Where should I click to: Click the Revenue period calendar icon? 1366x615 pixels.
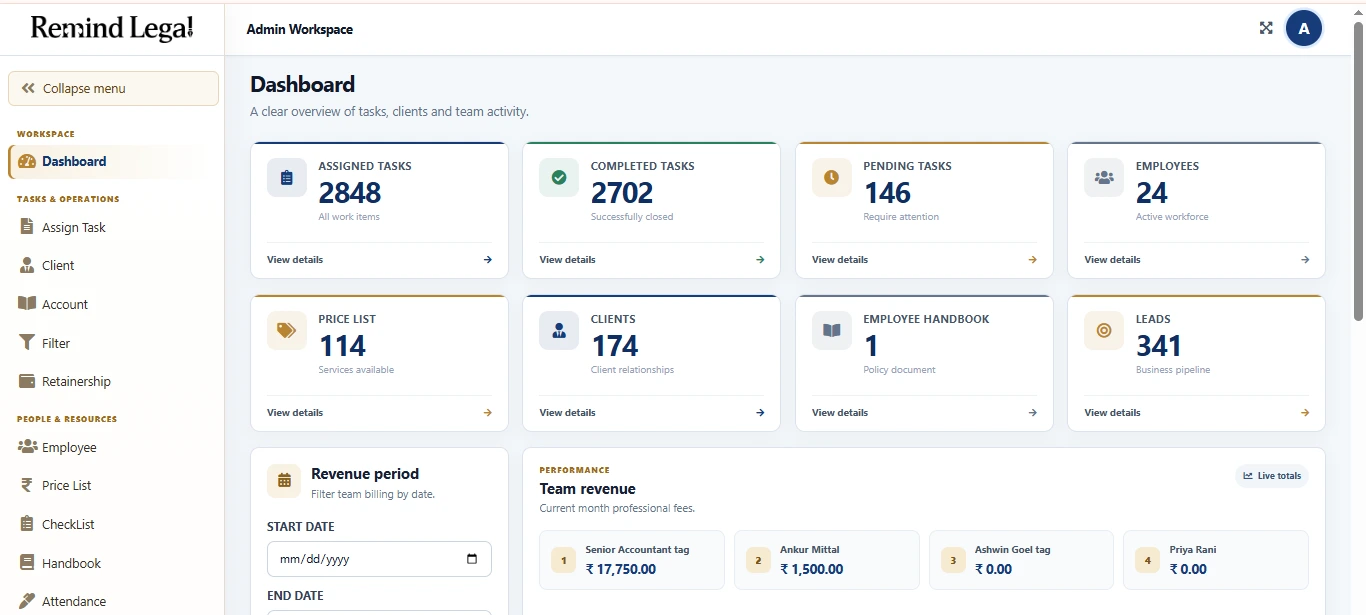[x=284, y=481]
